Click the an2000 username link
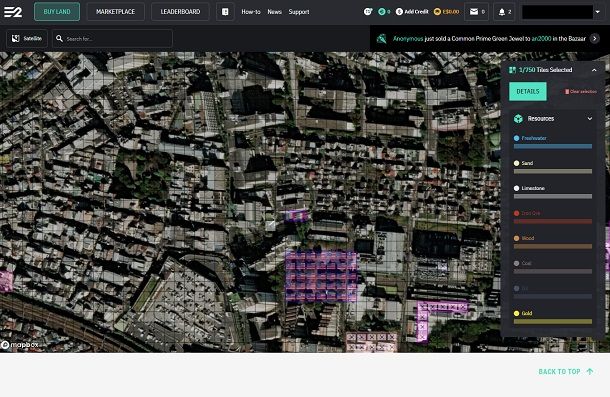 coord(541,39)
